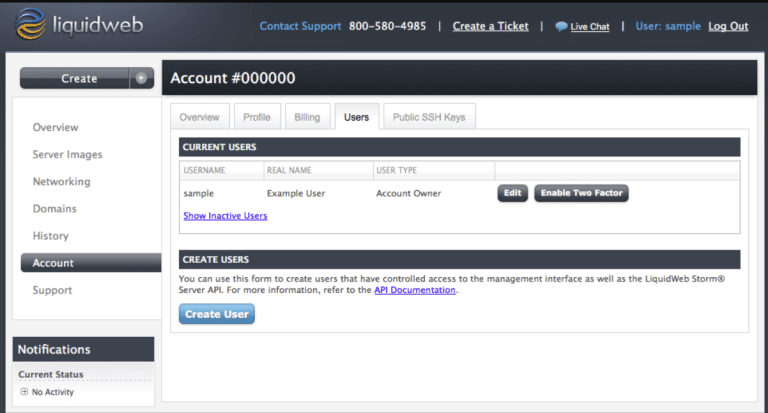
Task: Click the plus icon beside Create
Action: pos(141,78)
